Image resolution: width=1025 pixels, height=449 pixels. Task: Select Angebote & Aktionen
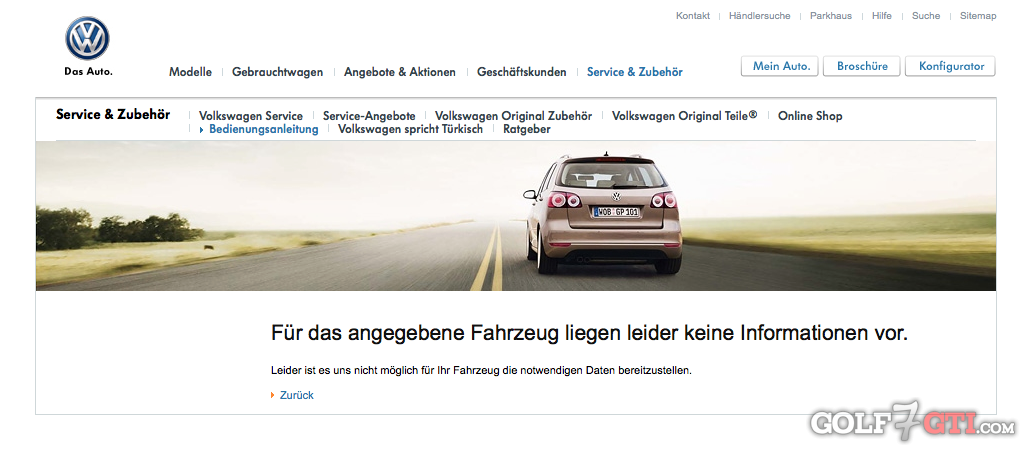[400, 72]
